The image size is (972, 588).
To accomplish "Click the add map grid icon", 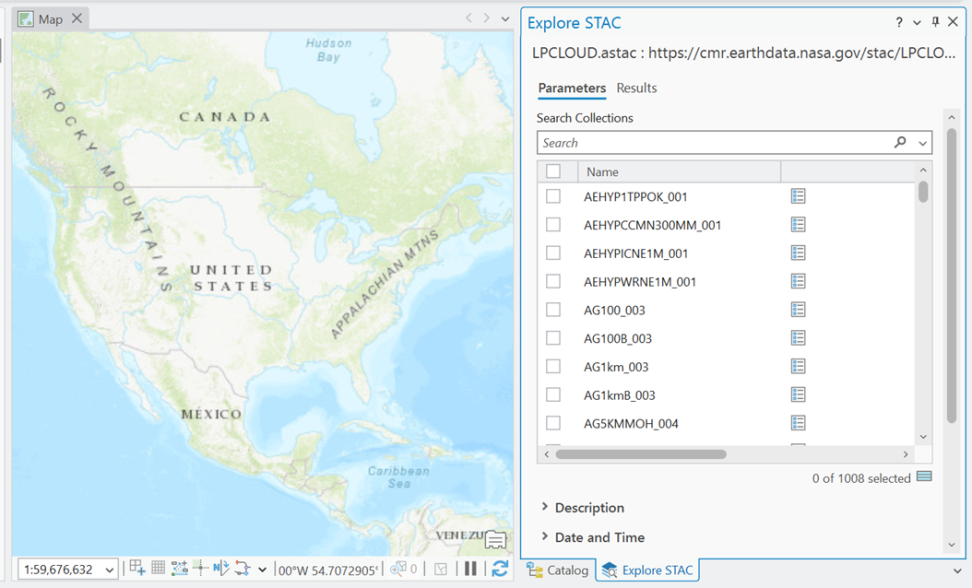I will pyautogui.click(x=137, y=568).
